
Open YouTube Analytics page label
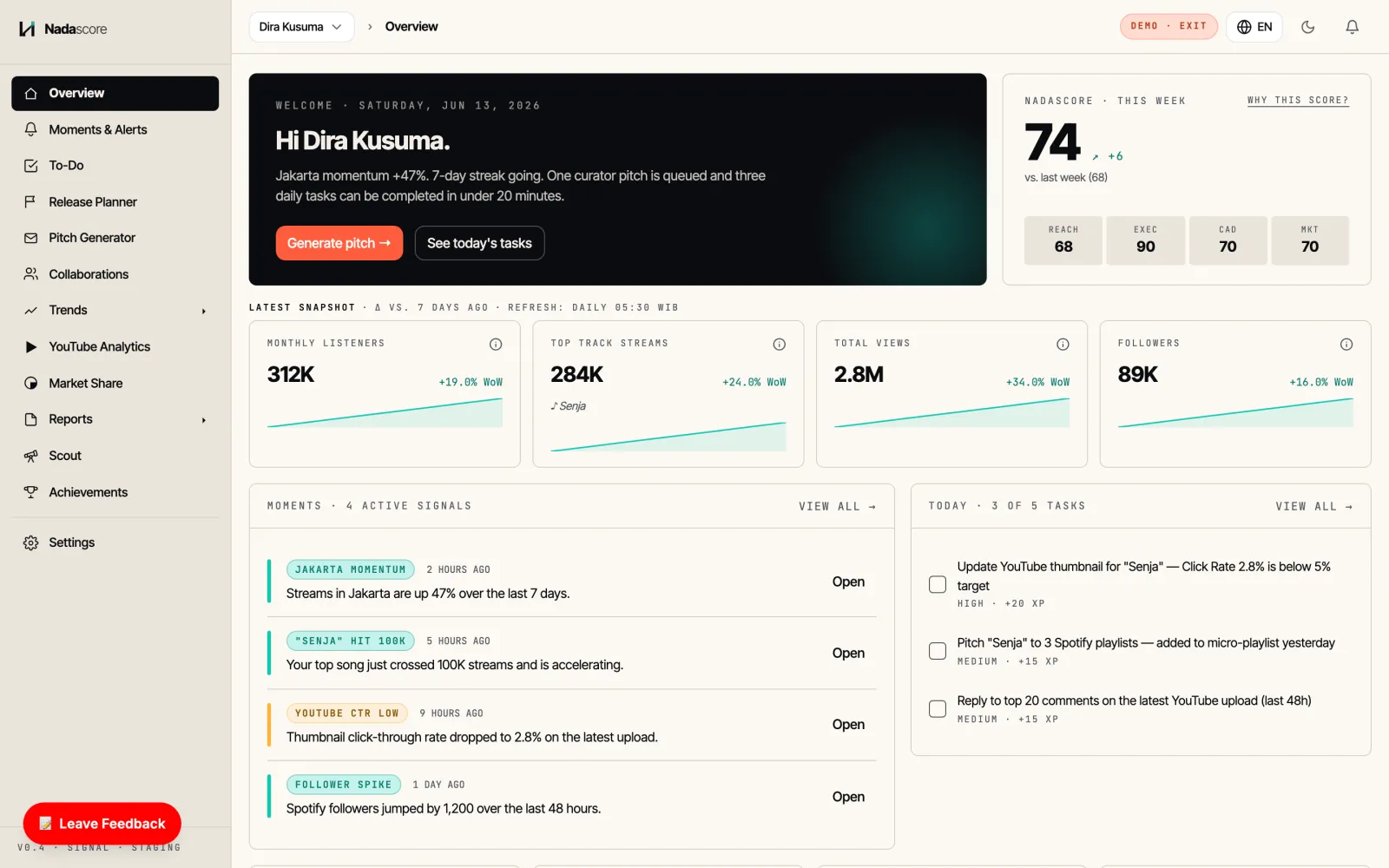tap(100, 346)
